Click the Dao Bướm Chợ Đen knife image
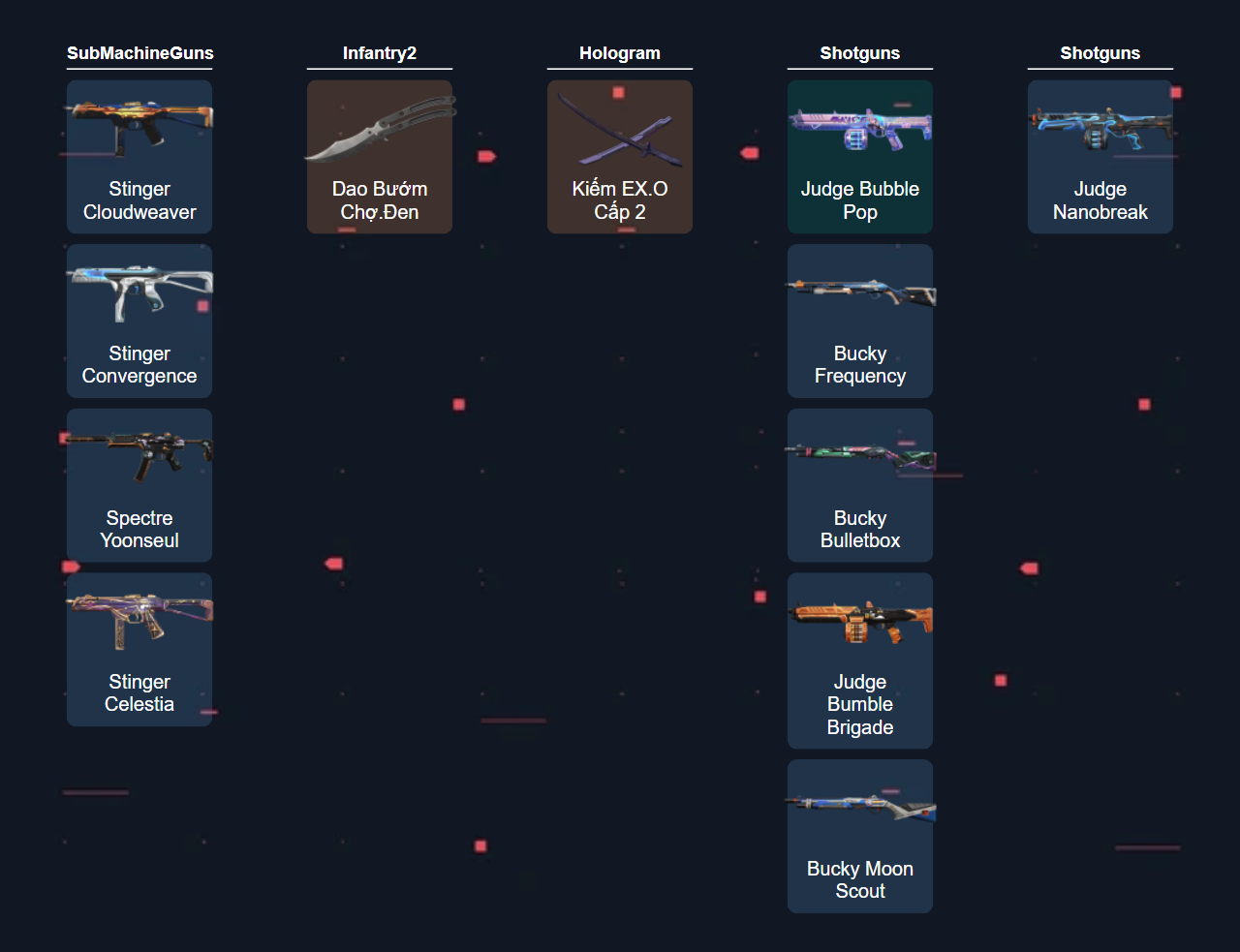The height and width of the screenshot is (952, 1240). (x=380, y=127)
